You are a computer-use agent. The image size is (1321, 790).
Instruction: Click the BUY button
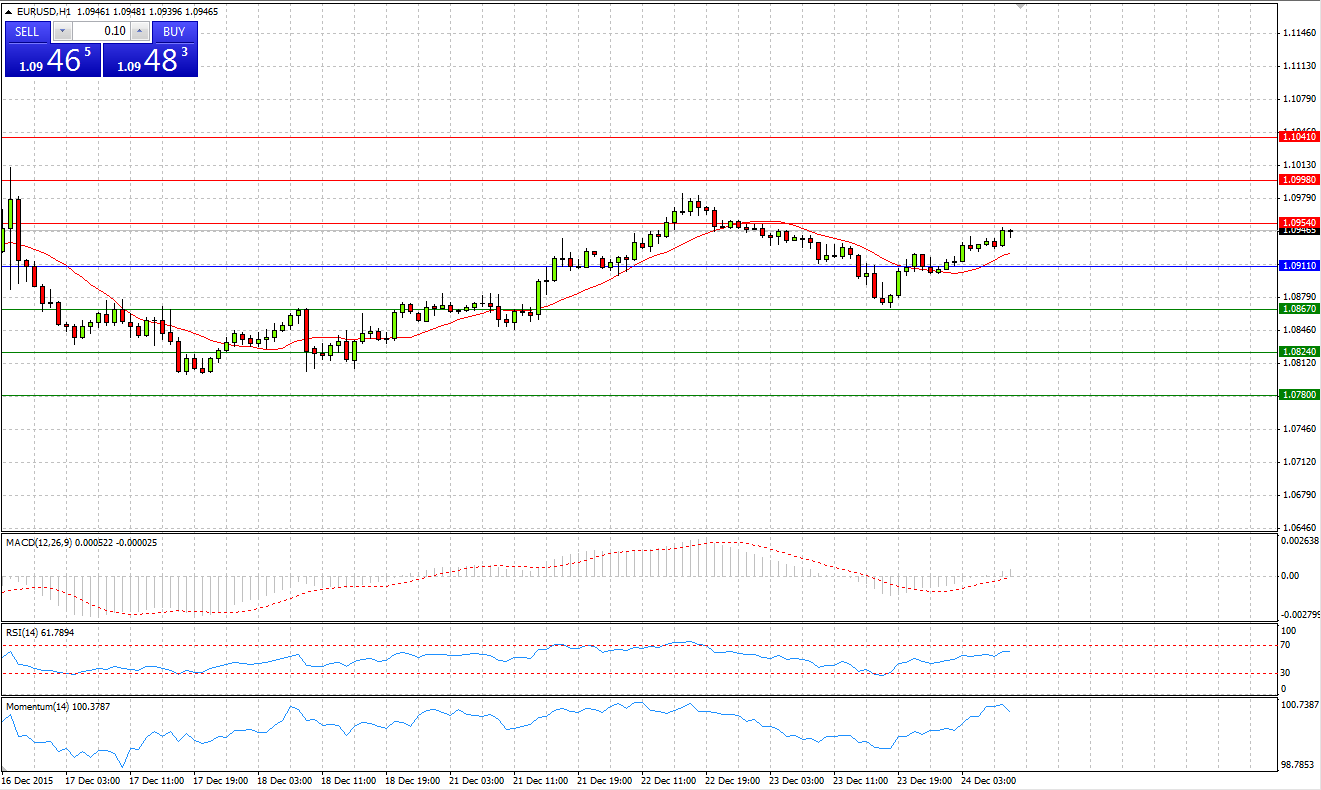pyautogui.click(x=174, y=31)
